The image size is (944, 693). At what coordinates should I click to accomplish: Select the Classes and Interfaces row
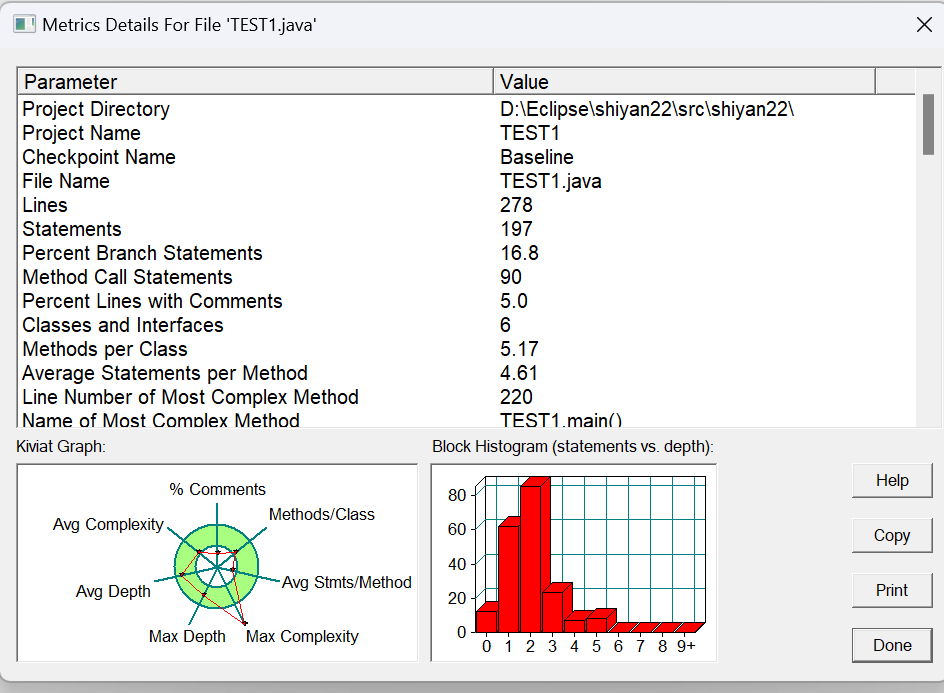pos(467,325)
